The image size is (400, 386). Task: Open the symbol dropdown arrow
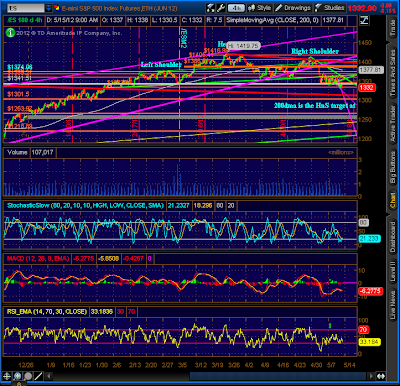[49, 8]
